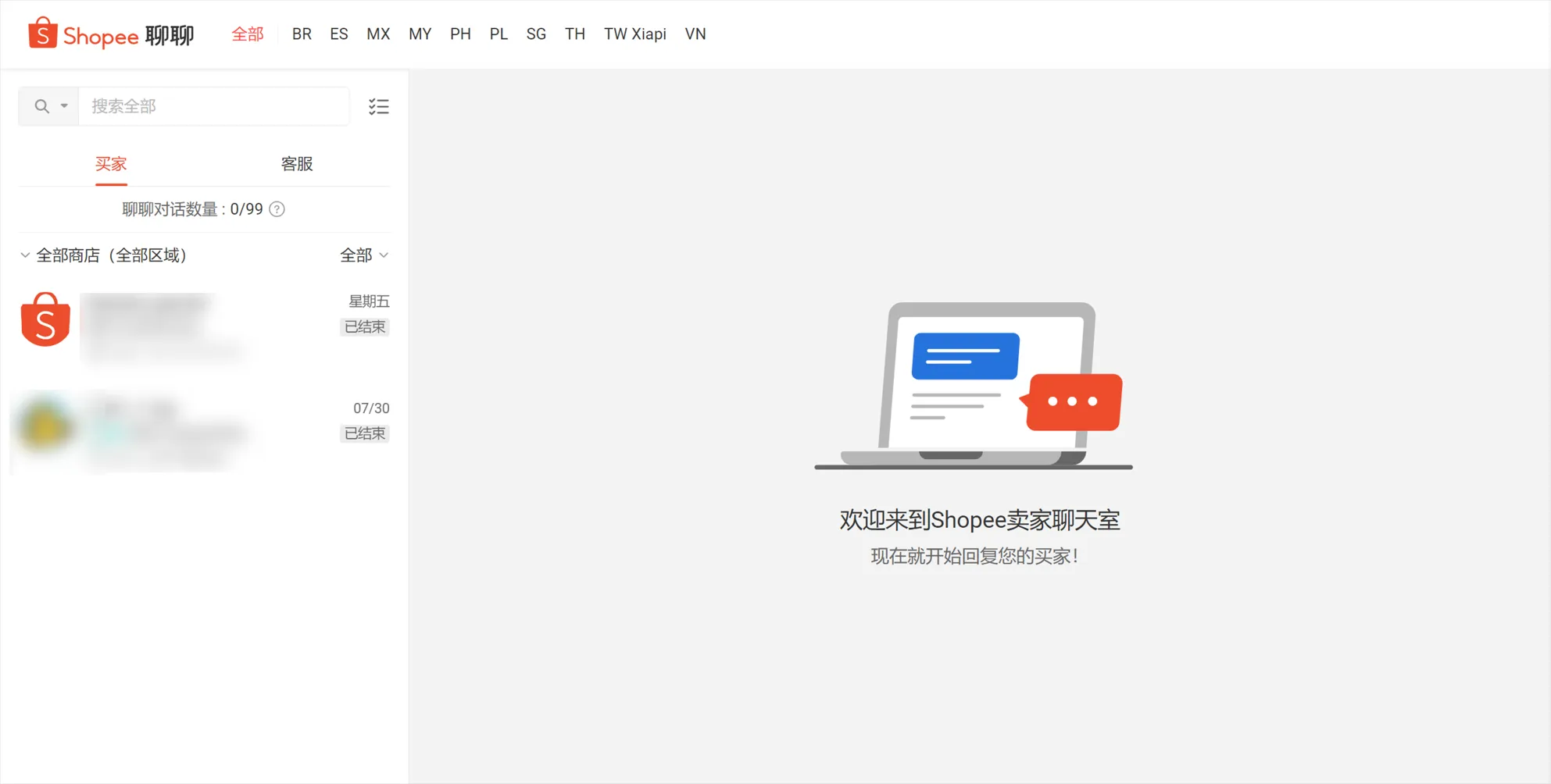Open the search type dropdown arrow
This screenshot has height=784, width=1551.
[64, 105]
